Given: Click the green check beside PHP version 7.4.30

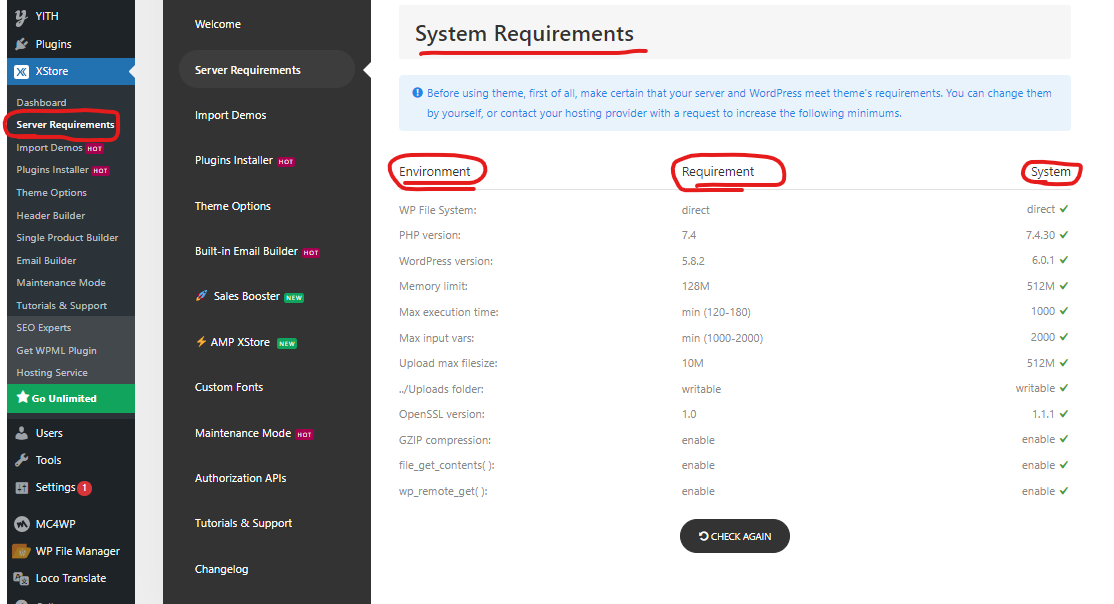Looking at the screenshot, I should [1064, 234].
